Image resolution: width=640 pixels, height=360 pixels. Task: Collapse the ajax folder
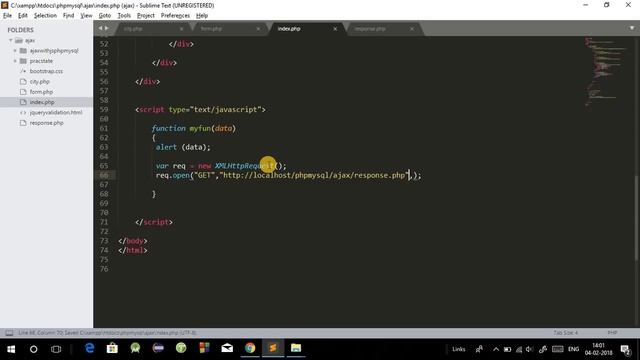coord(11,40)
